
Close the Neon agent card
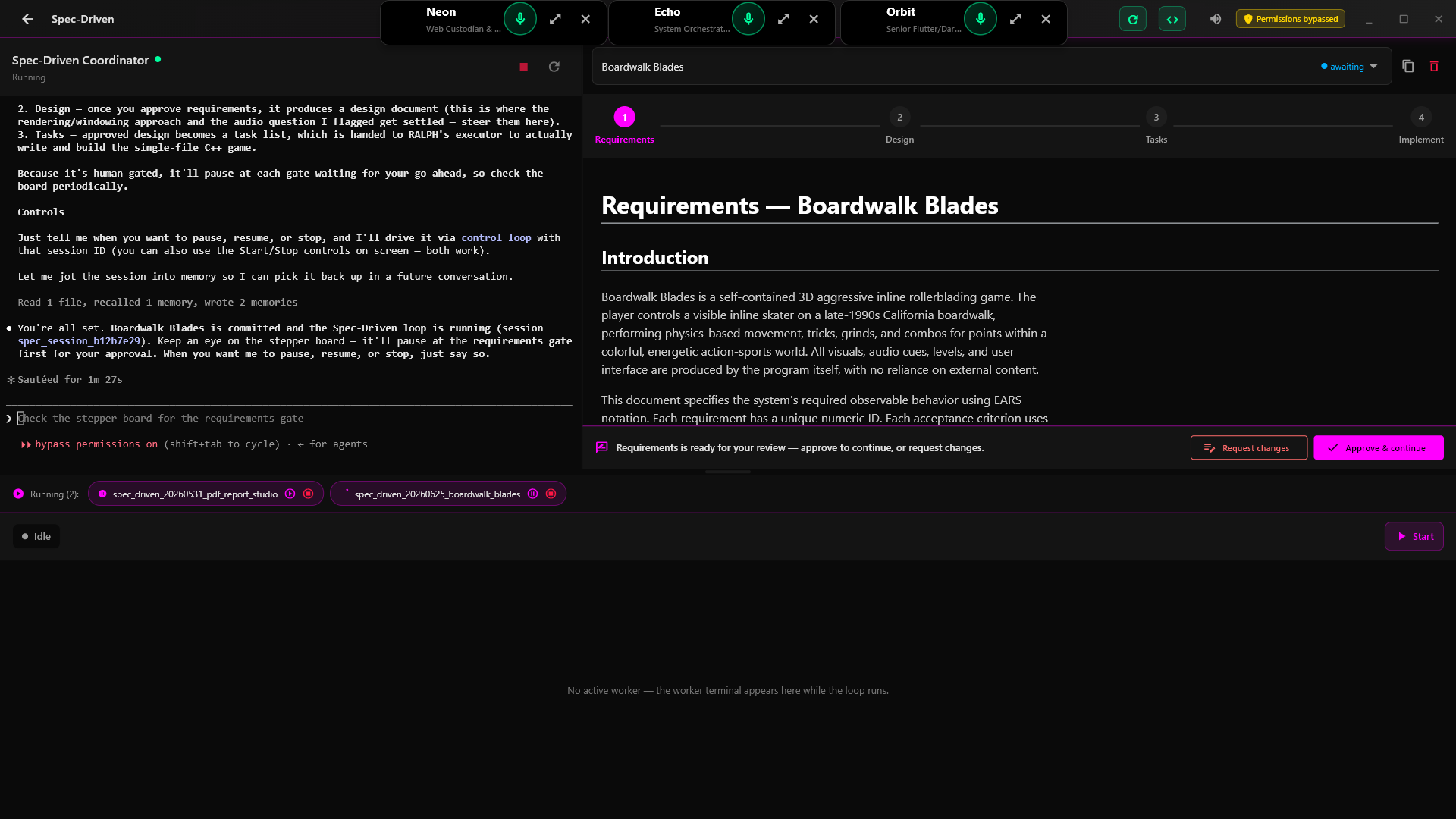pos(585,19)
